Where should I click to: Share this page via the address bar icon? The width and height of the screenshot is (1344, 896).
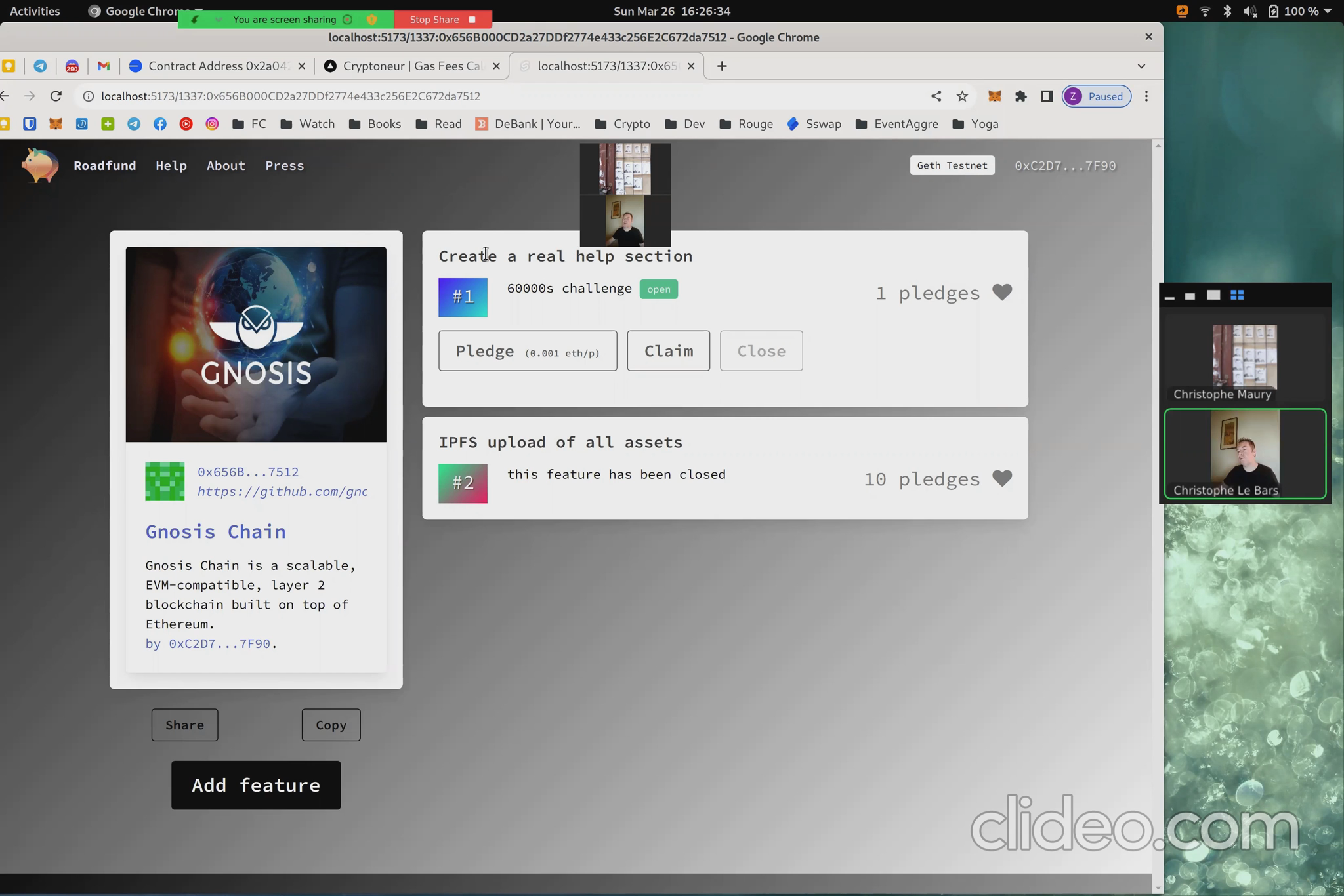click(x=936, y=96)
